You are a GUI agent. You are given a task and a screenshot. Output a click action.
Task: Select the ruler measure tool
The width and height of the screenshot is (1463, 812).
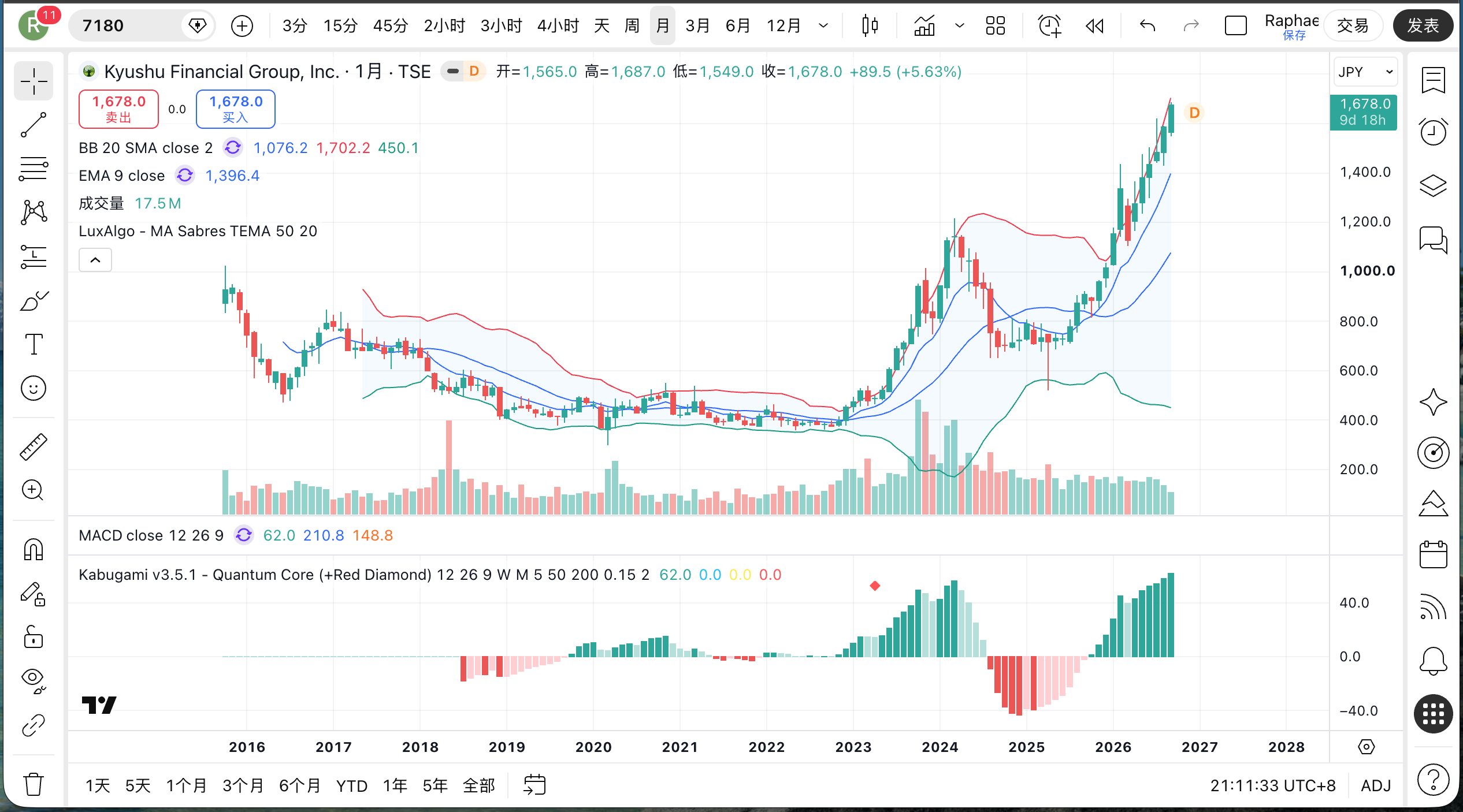(x=34, y=447)
